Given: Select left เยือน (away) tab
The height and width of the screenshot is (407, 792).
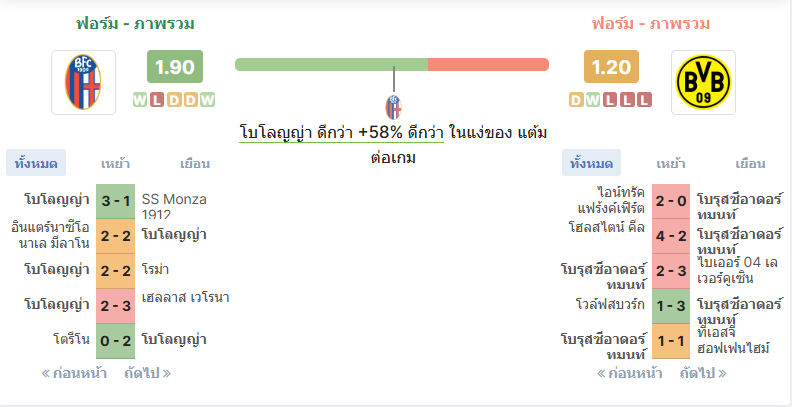Looking at the screenshot, I should click(x=195, y=164).
